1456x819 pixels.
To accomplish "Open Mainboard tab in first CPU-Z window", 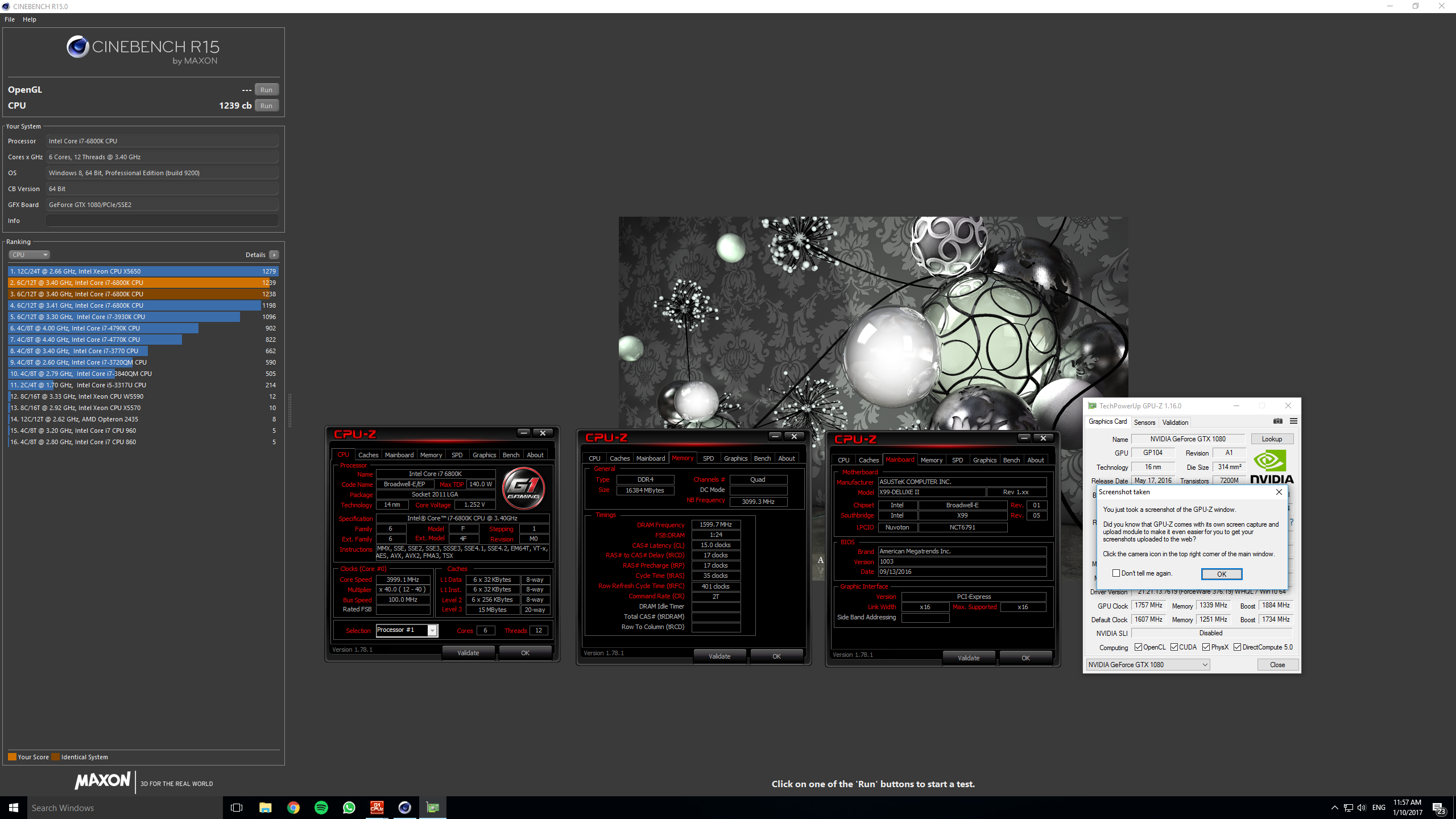I will tap(399, 455).
